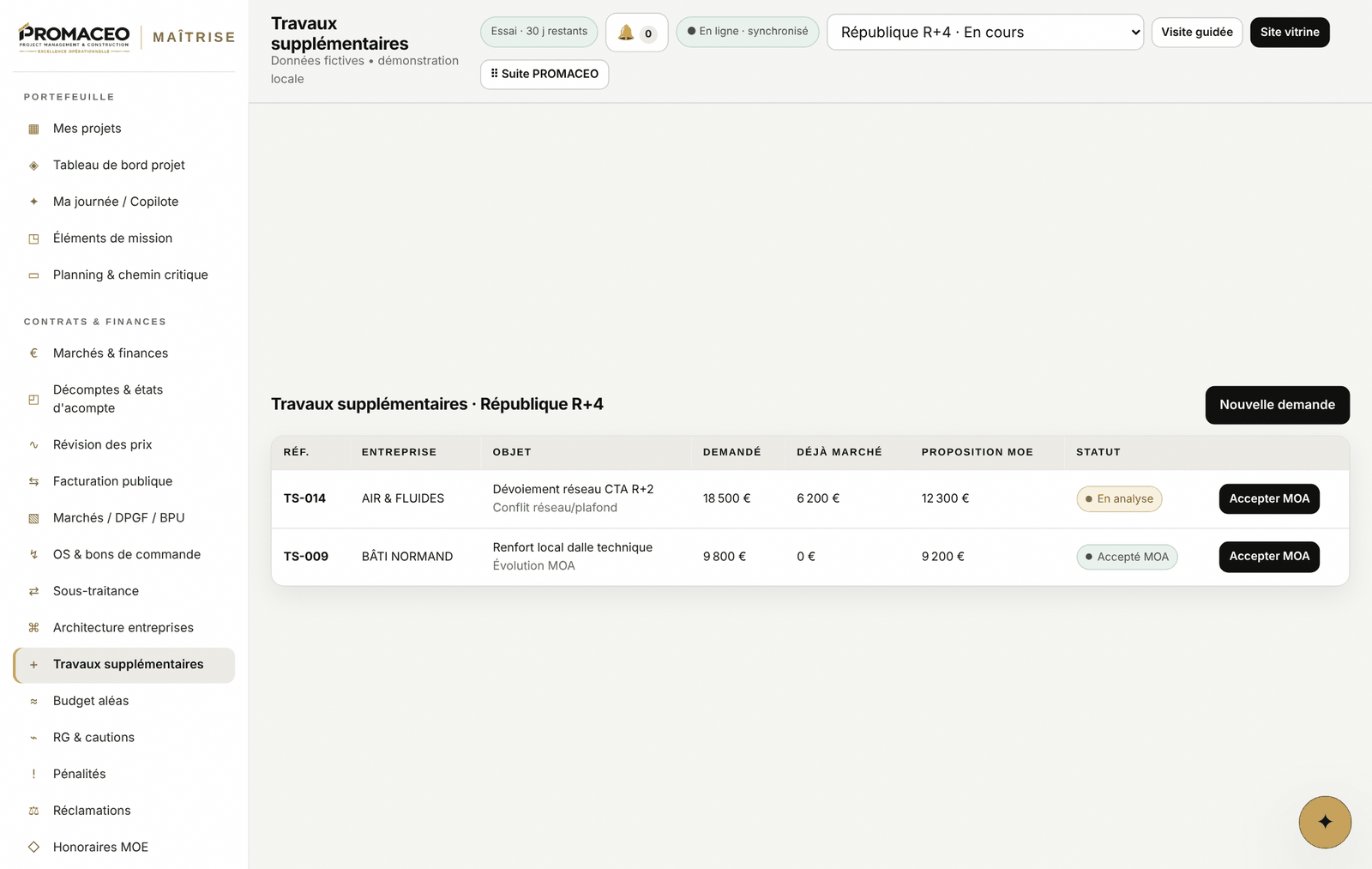Click the Facturation publique arrows icon
This screenshot has height=869, width=1372.
tap(34, 482)
